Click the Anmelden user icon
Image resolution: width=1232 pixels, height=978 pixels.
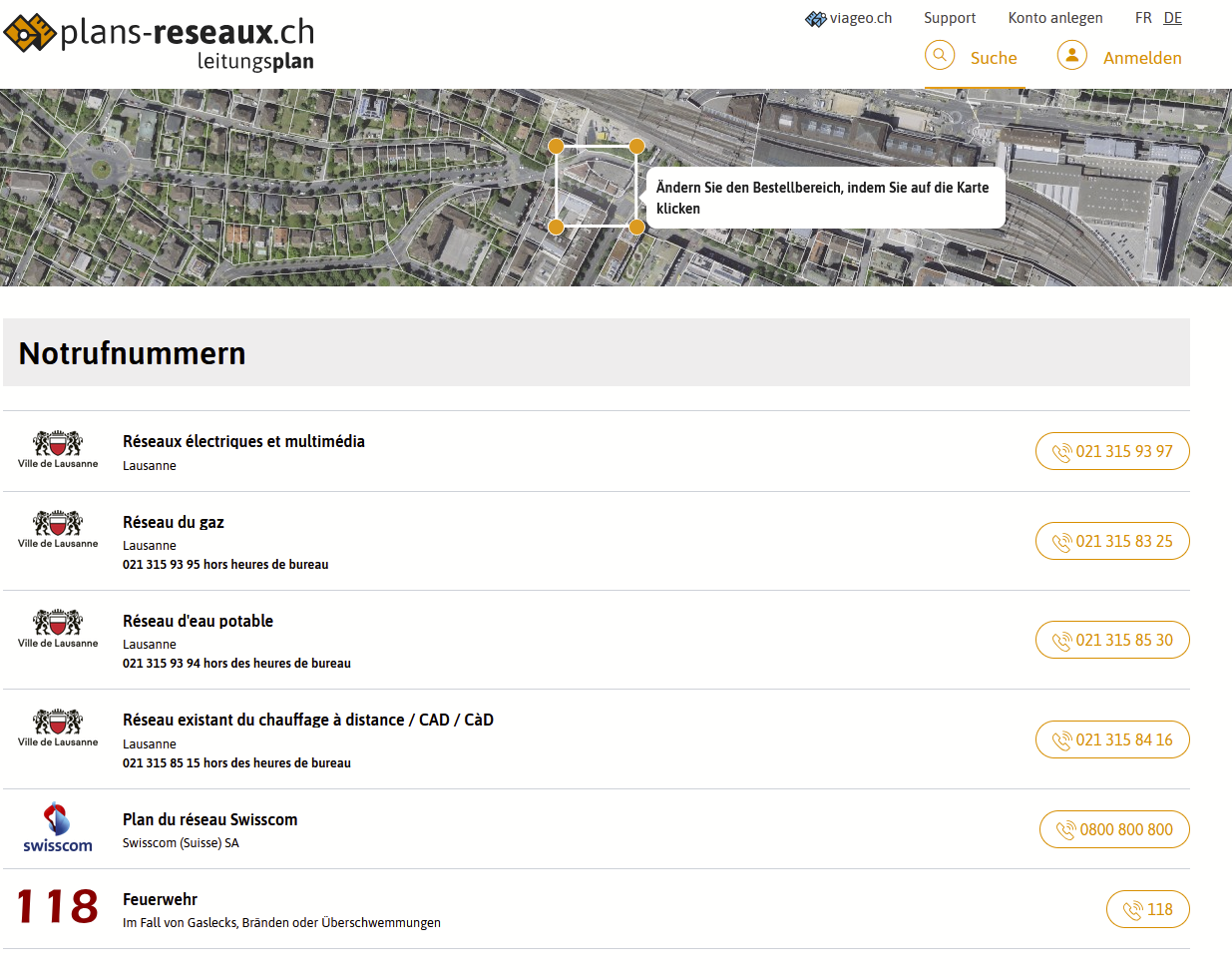point(1071,56)
